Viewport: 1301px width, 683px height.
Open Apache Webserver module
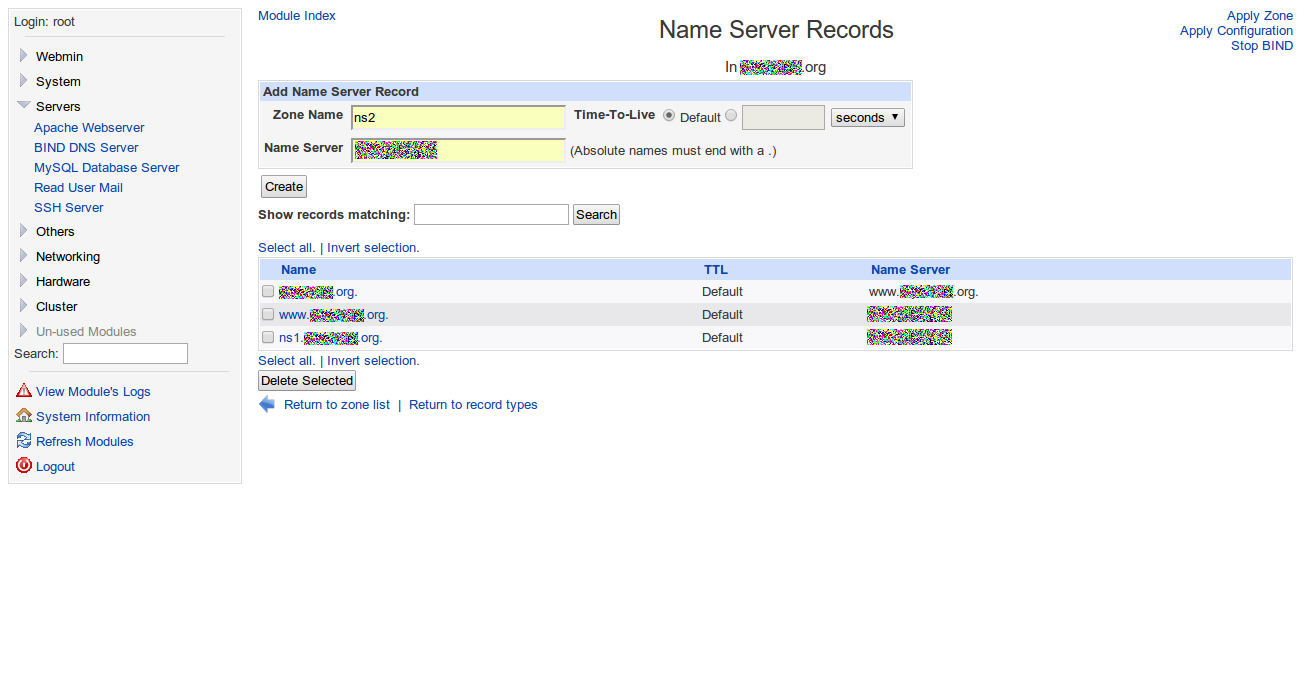click(89, 128)
